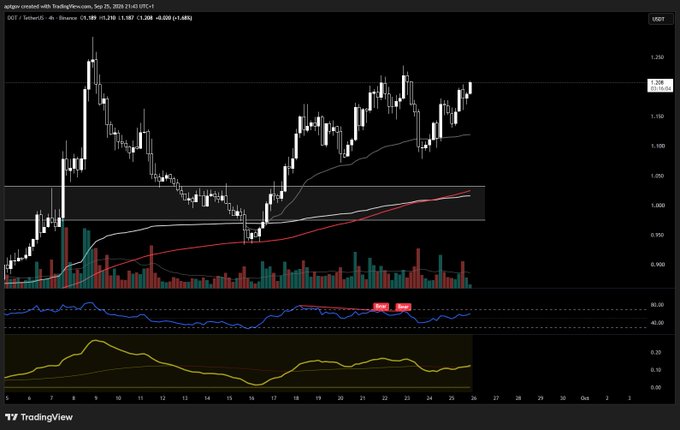The height and width of the screenshot is (430, 680).
Task: Click the Oct label on time axis
Action: tap(585, 398)
